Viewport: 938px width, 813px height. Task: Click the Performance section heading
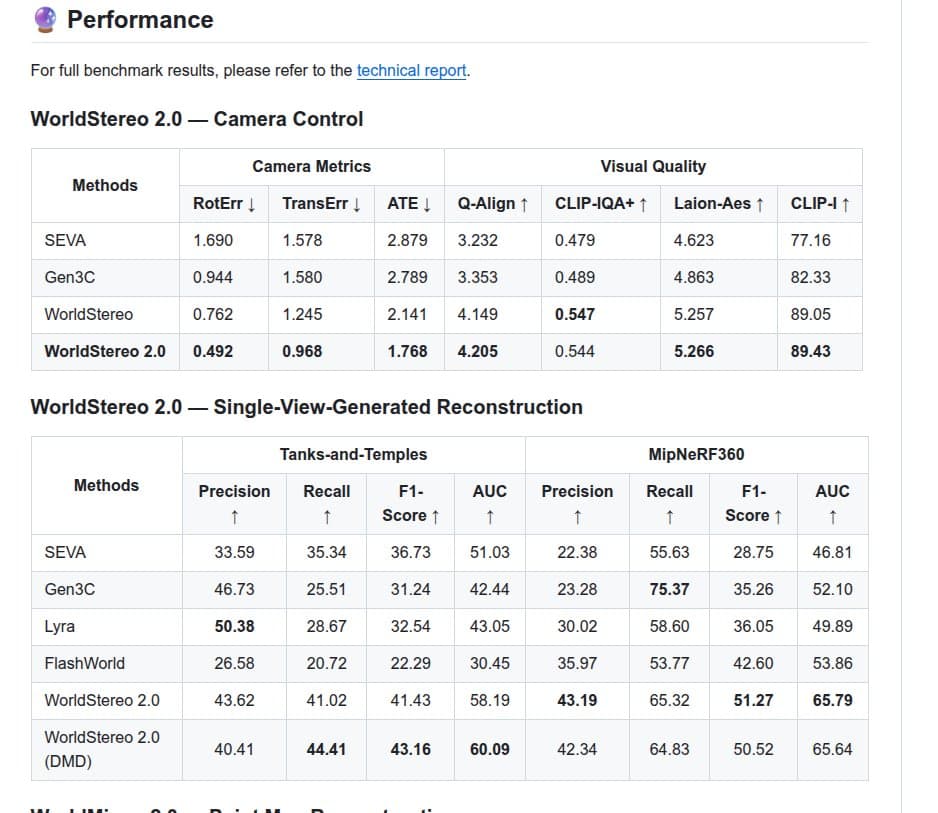[140, 20]
